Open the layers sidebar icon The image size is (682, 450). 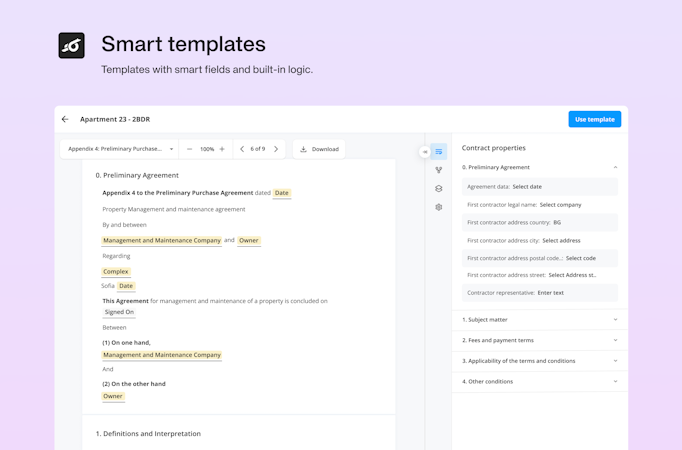[x=439, y=188]
